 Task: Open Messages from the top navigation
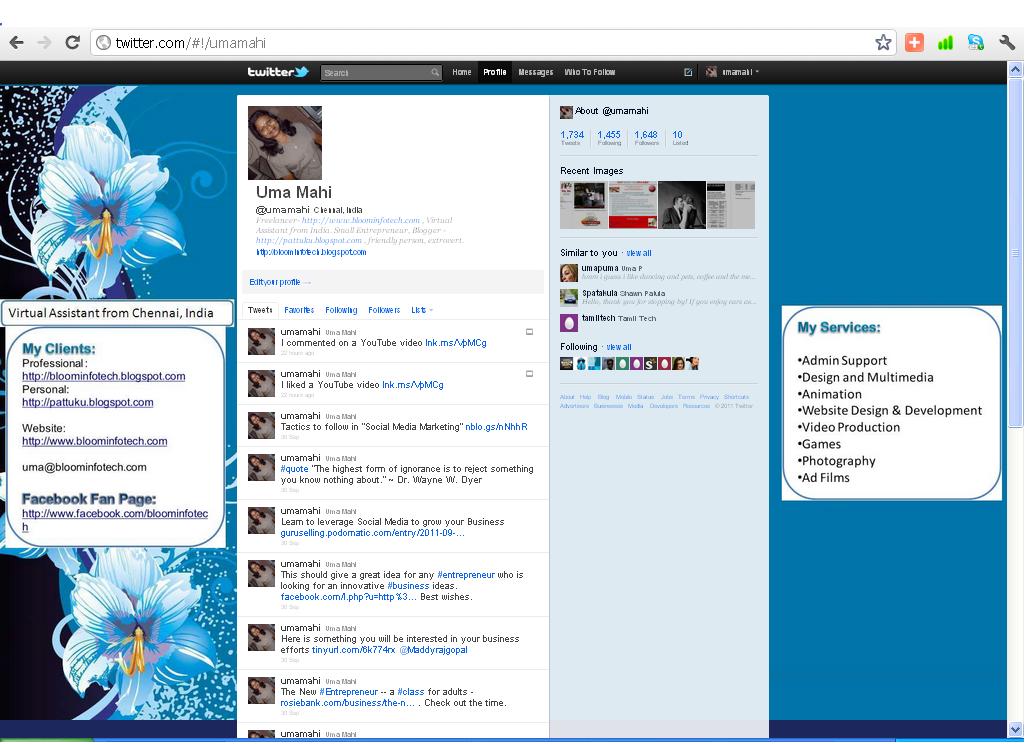536,71
